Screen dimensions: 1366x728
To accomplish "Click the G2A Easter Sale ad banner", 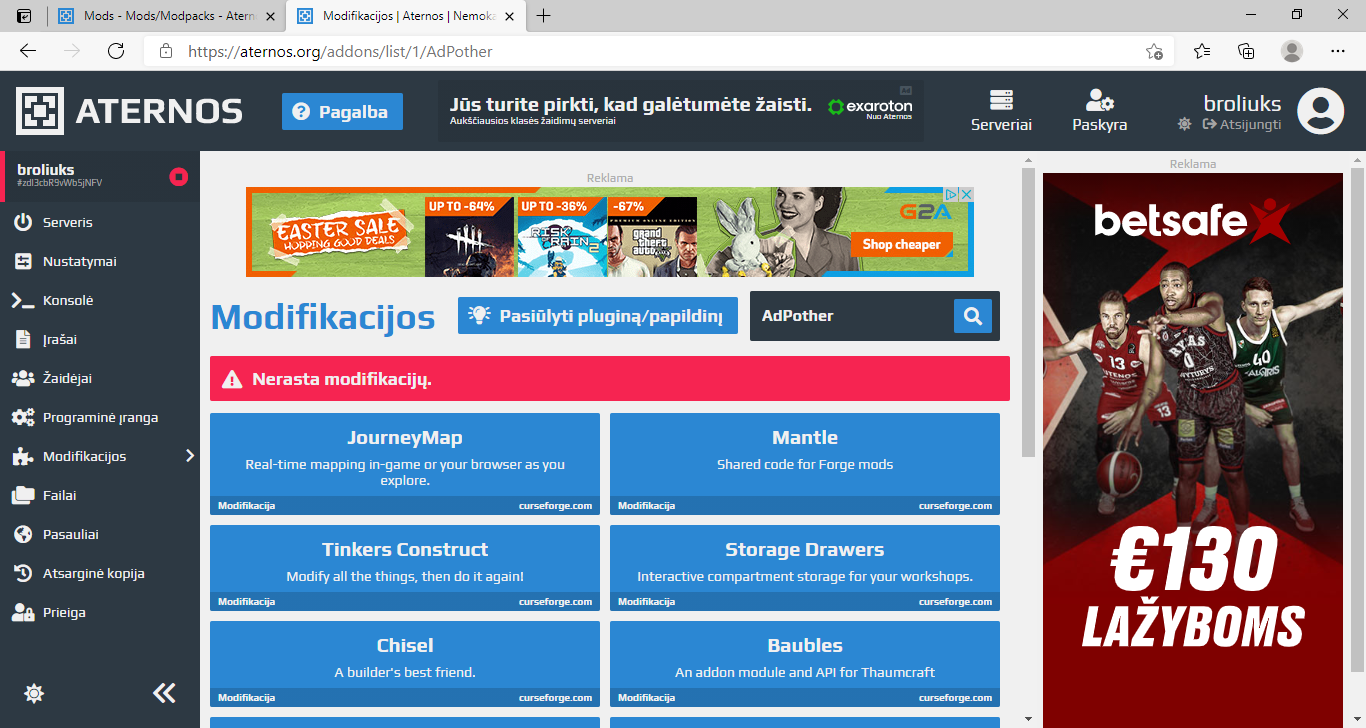I will click(x=610, y=232).
